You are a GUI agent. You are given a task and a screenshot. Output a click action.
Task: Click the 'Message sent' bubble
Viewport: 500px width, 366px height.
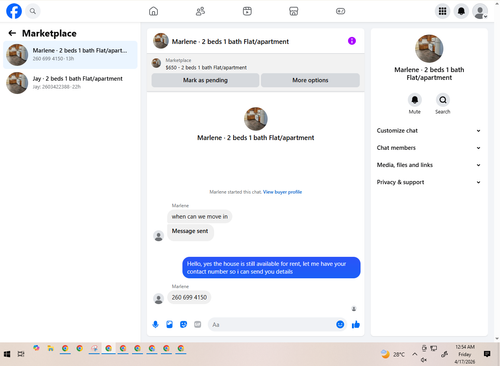[190, 231]
